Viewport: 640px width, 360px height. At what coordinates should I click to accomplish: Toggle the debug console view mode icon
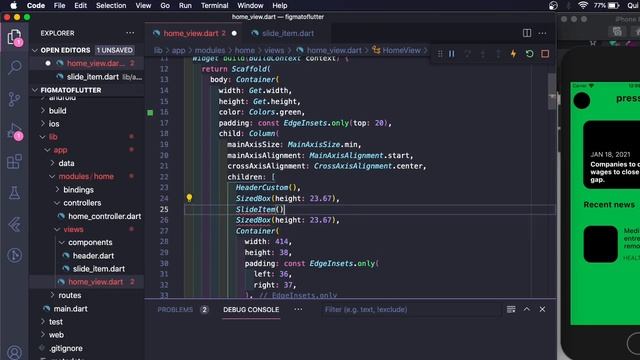[511, 309]
